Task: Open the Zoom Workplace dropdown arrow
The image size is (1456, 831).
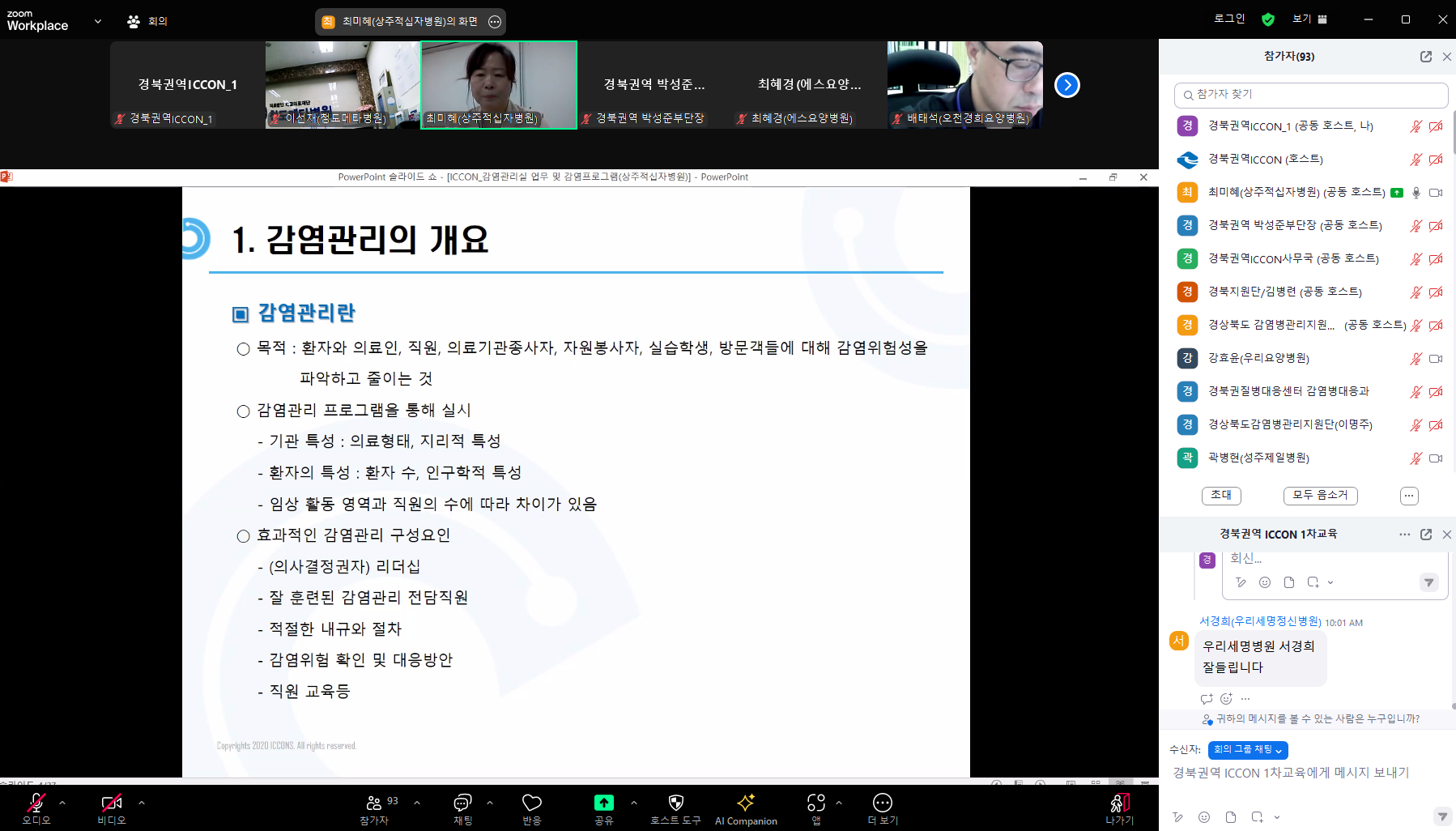Action: pos(98,21)
